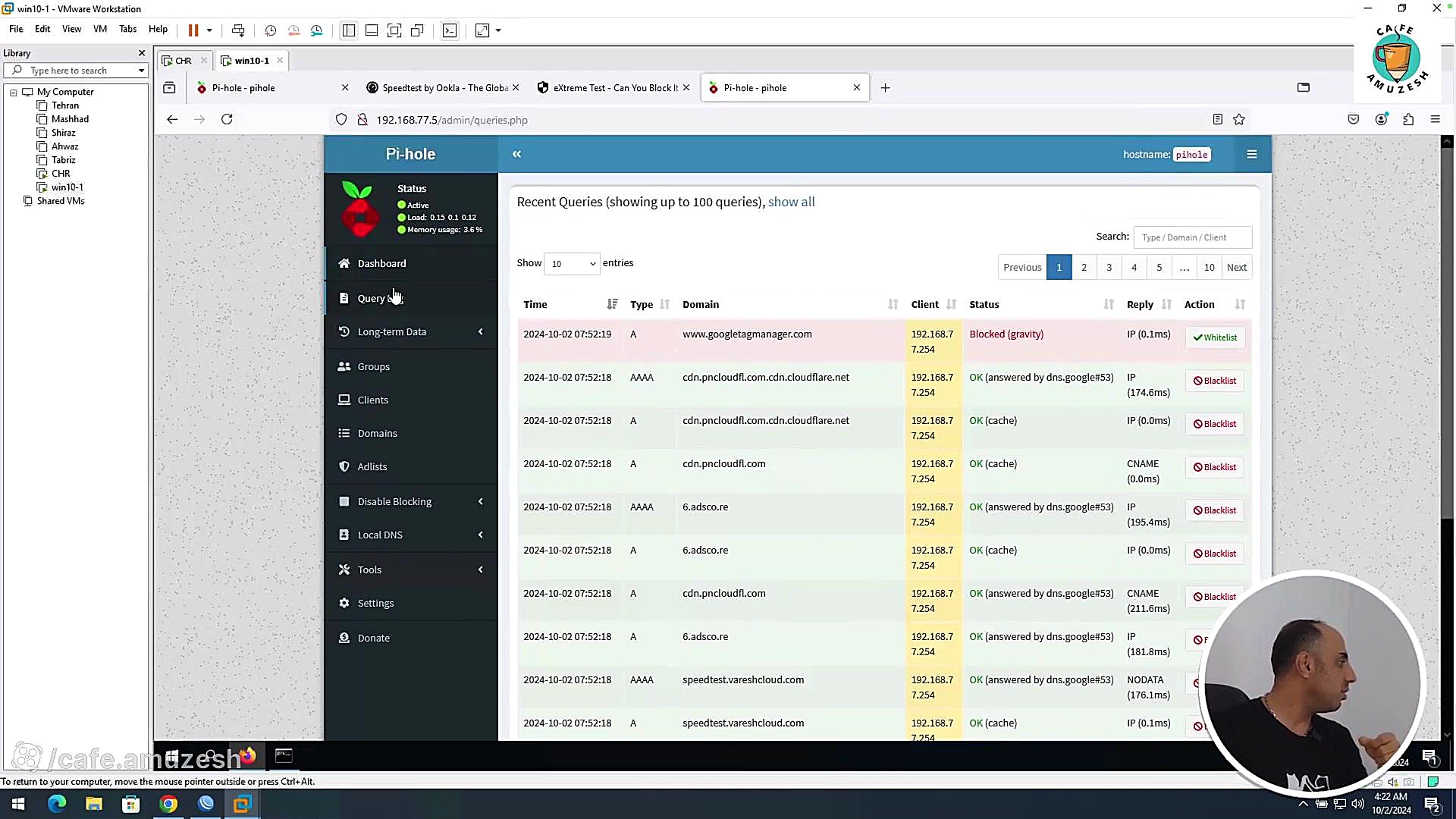
Task: Open the Pi-hole top-right hamburger menu
Action: [1252, 154]
